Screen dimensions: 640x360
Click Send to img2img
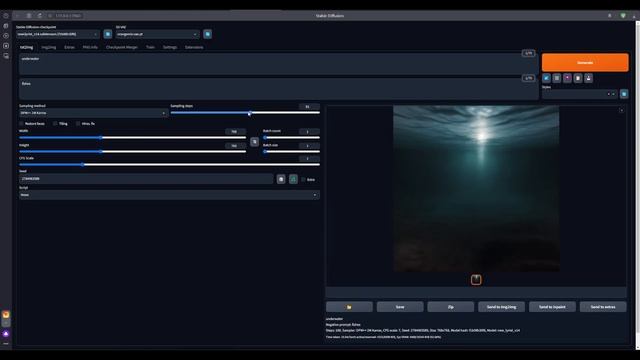pyautogui.click(x=501, y=307)
